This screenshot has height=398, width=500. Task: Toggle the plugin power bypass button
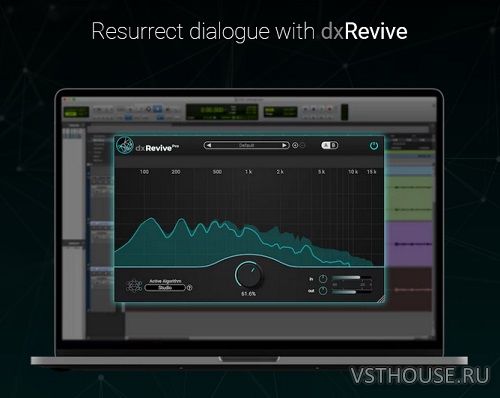[374, 146]
